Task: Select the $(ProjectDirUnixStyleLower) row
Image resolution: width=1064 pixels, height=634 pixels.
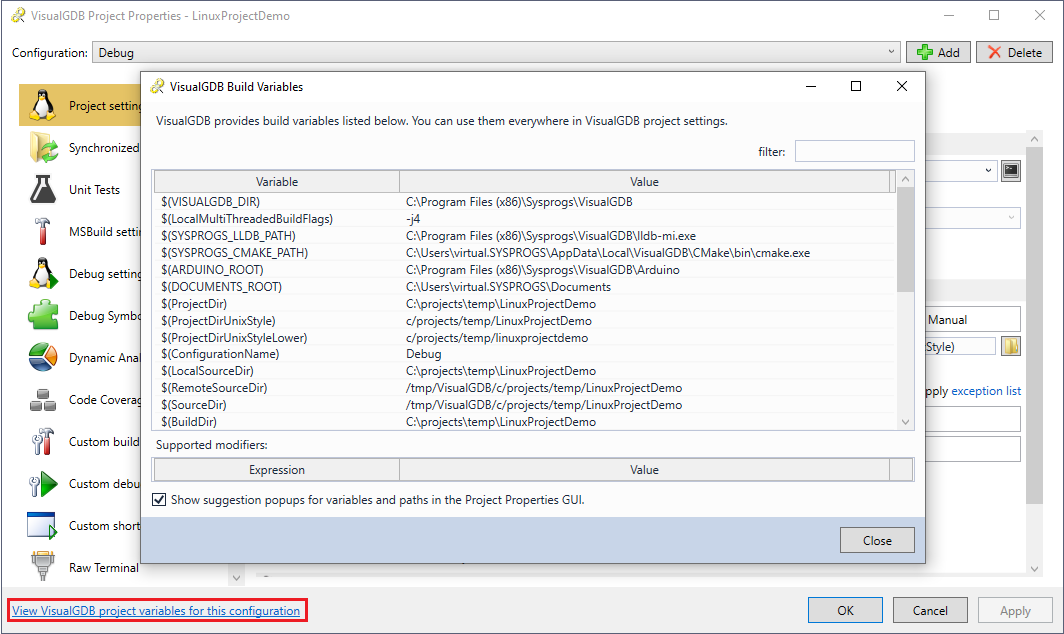Action: 525,337
